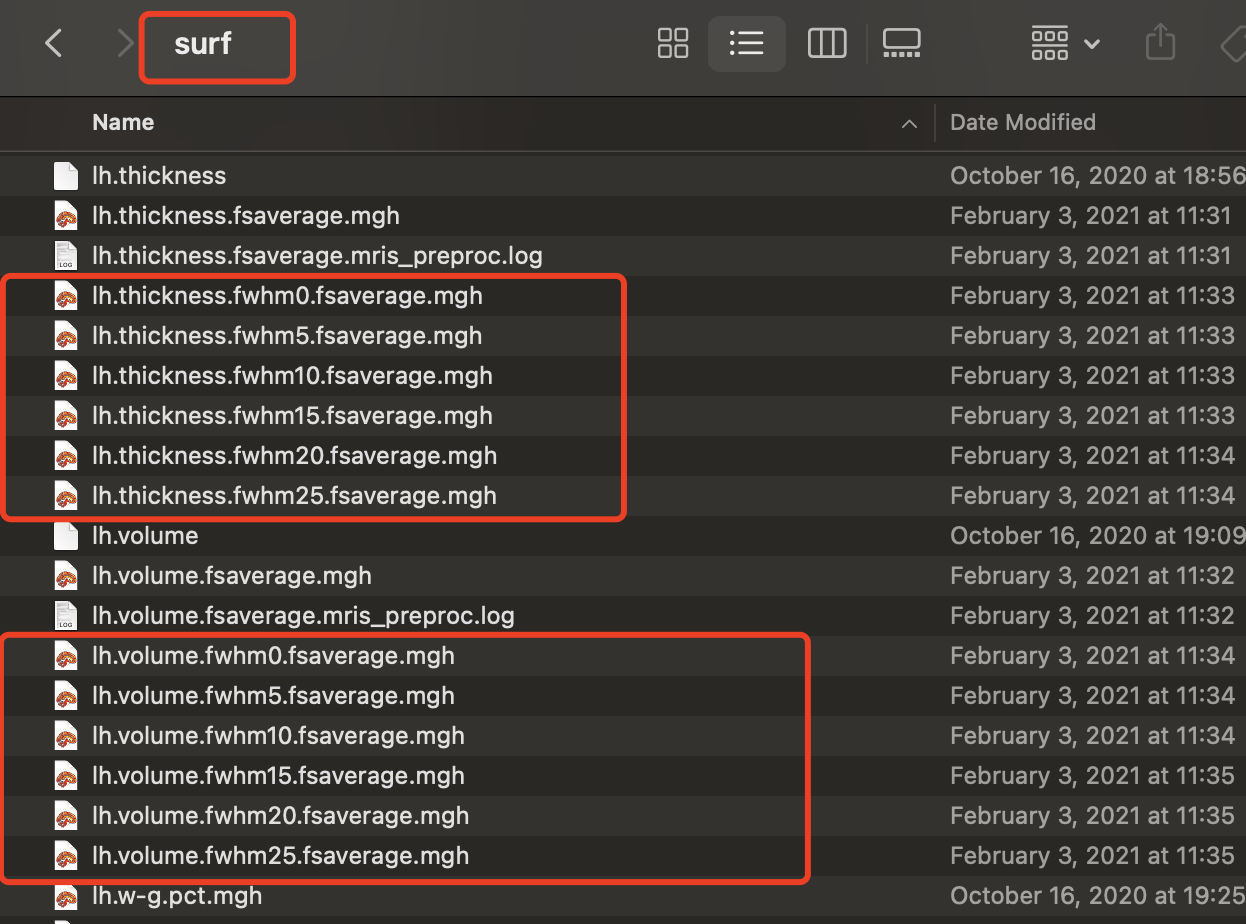Click icon of lh.thickness.fwhm15.fsaverage.mgh

coord(66,416)
